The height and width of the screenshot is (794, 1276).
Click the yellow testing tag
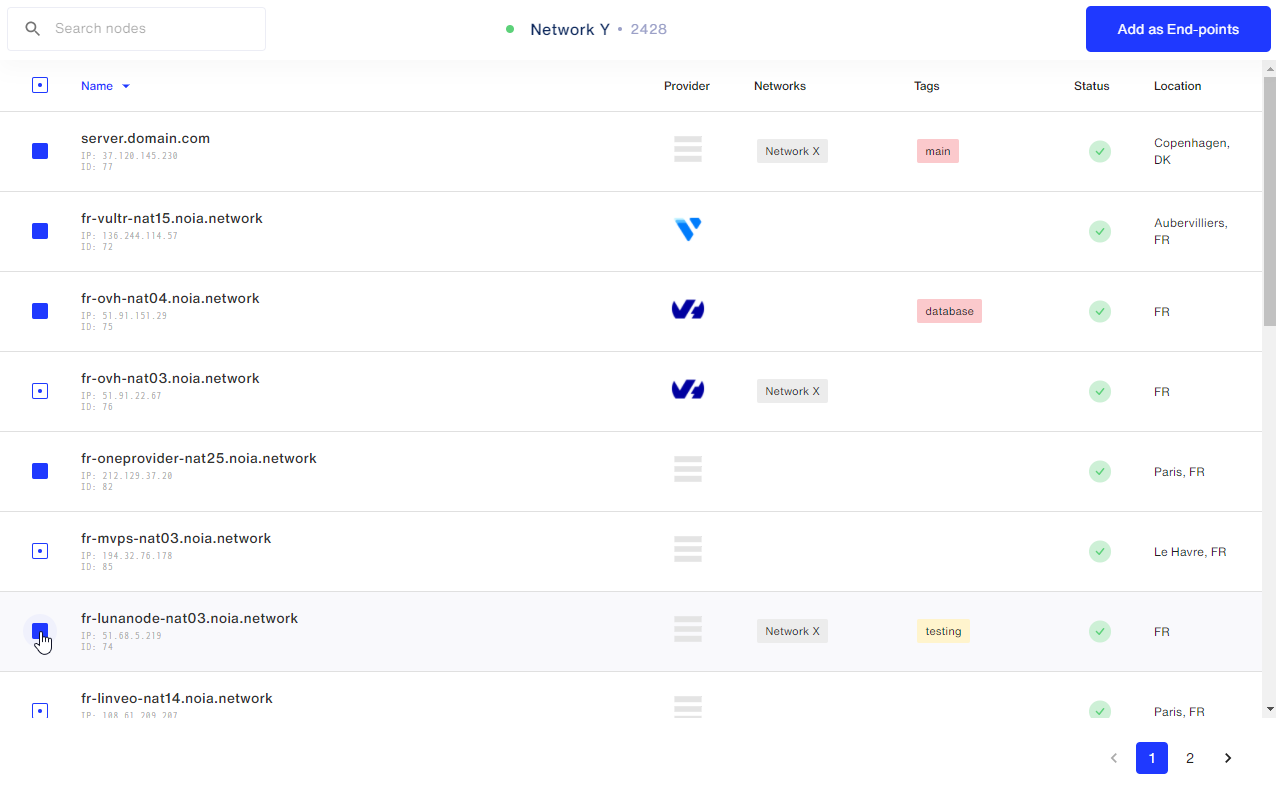click(943, 631)
